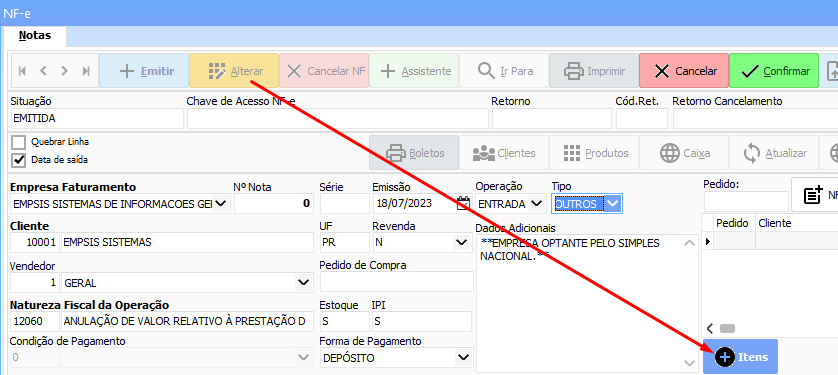Go to the first record navigation arrow
This screenshot has height=375, width=838.
click(x=22, y=71)
